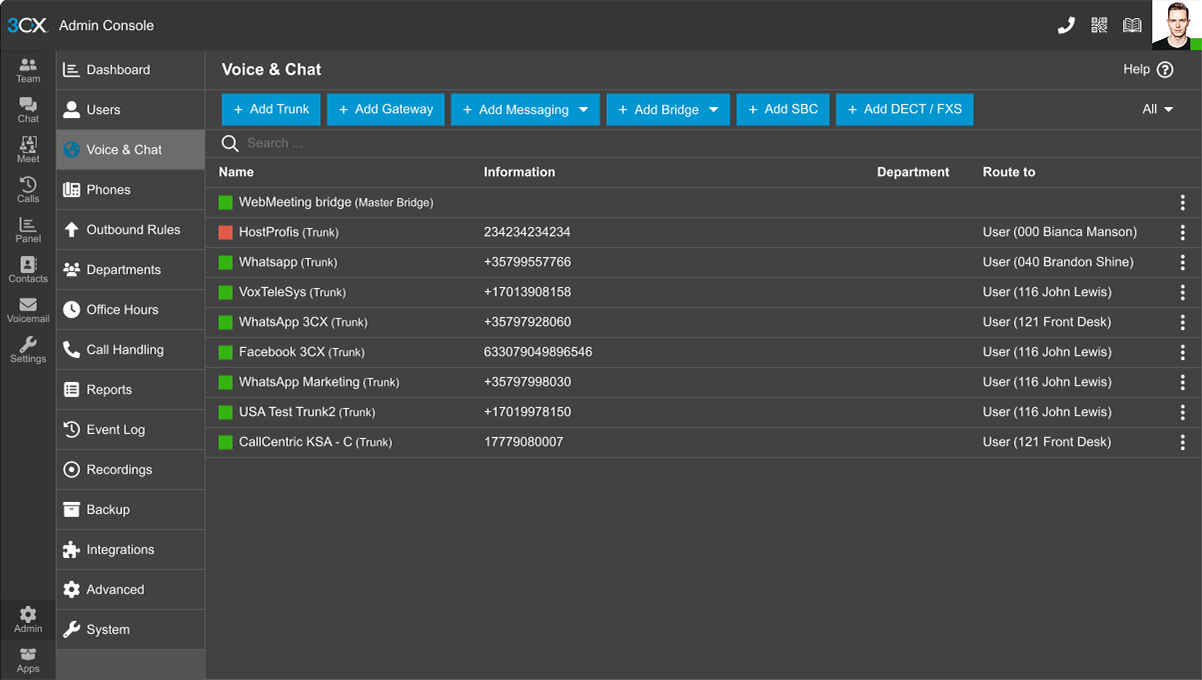
Task: Click the Information column header
Action: (519, 172)
